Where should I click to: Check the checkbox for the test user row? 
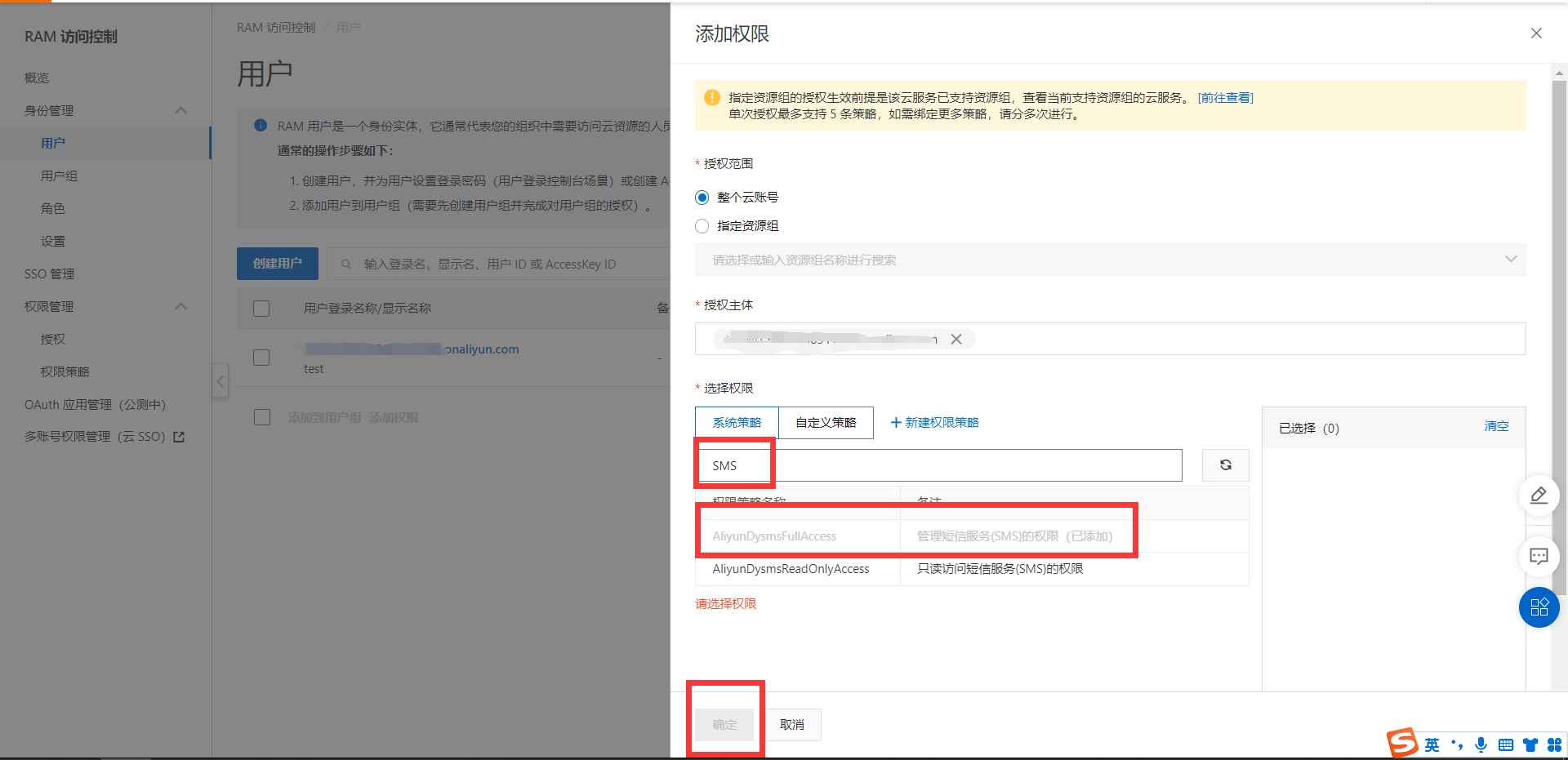click(261, 358)
